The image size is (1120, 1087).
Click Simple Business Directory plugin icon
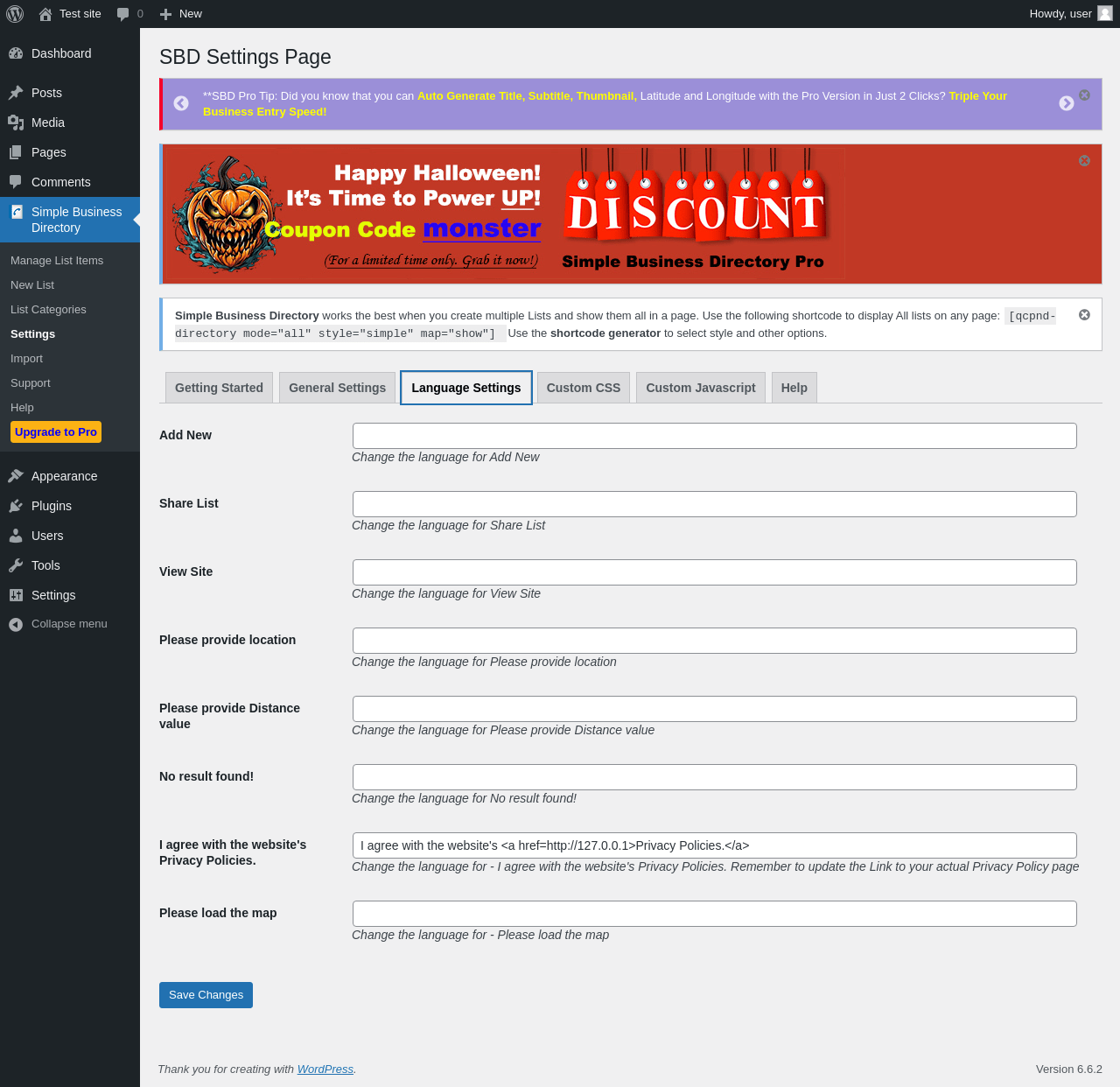(x=16, y=212)
